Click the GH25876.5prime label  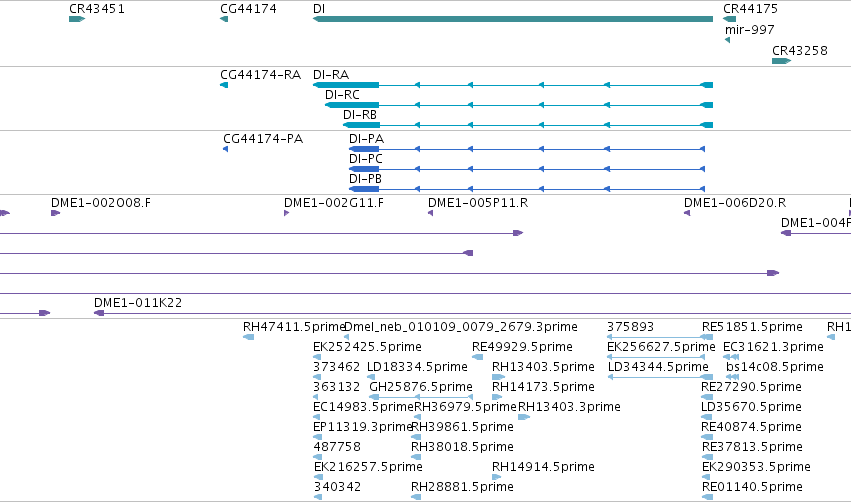421,387
